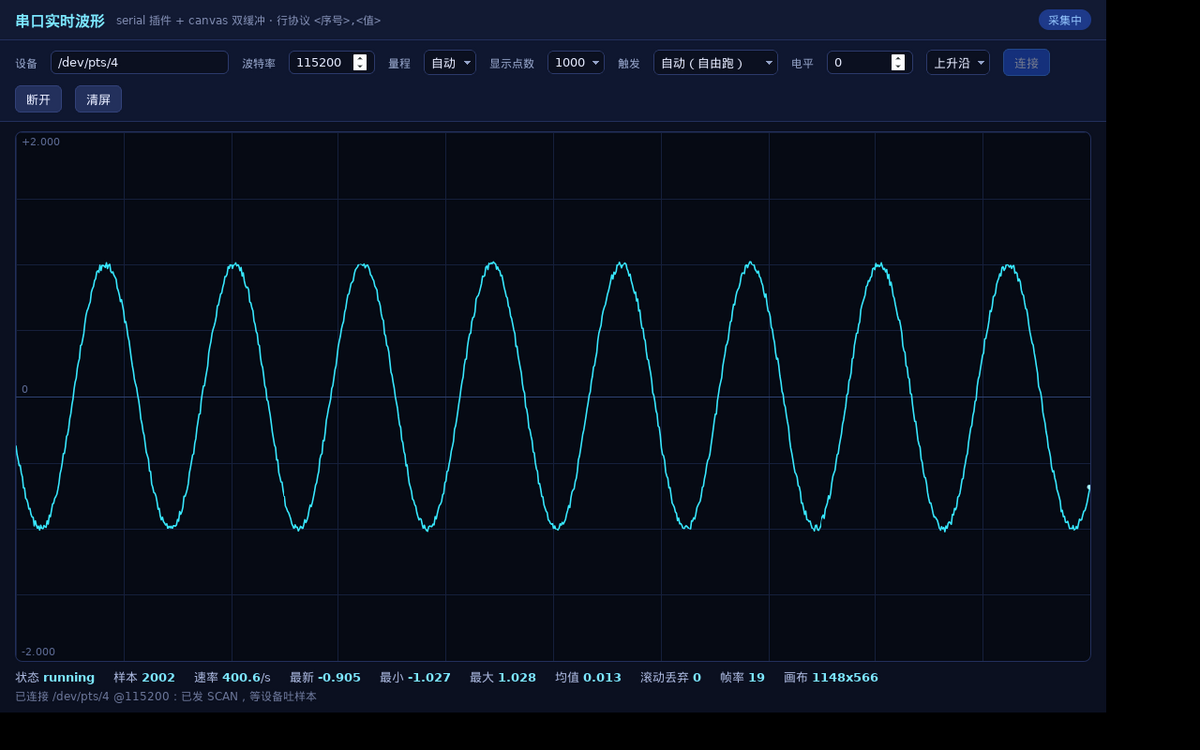
Task: Decrease trigger level with the down stepper arrow
Action: 898,67
